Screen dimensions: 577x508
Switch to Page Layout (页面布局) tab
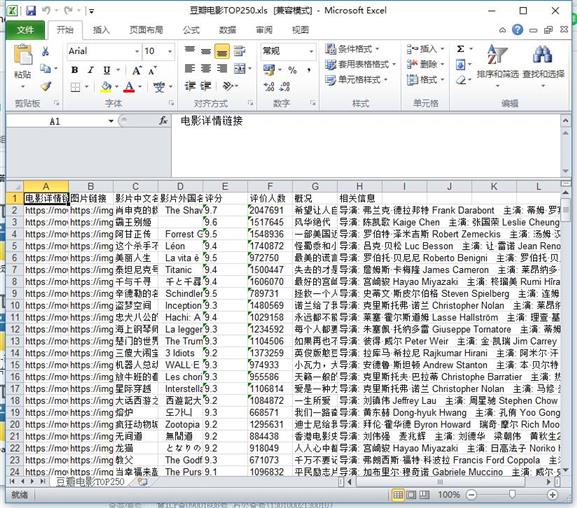pos(146,30)
